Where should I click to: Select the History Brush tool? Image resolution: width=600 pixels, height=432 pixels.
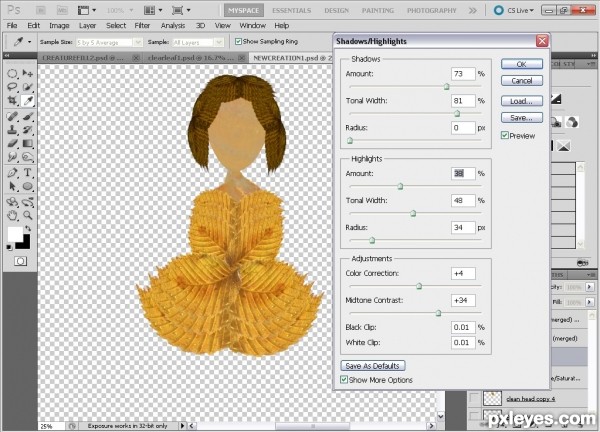tap(28, 130)
